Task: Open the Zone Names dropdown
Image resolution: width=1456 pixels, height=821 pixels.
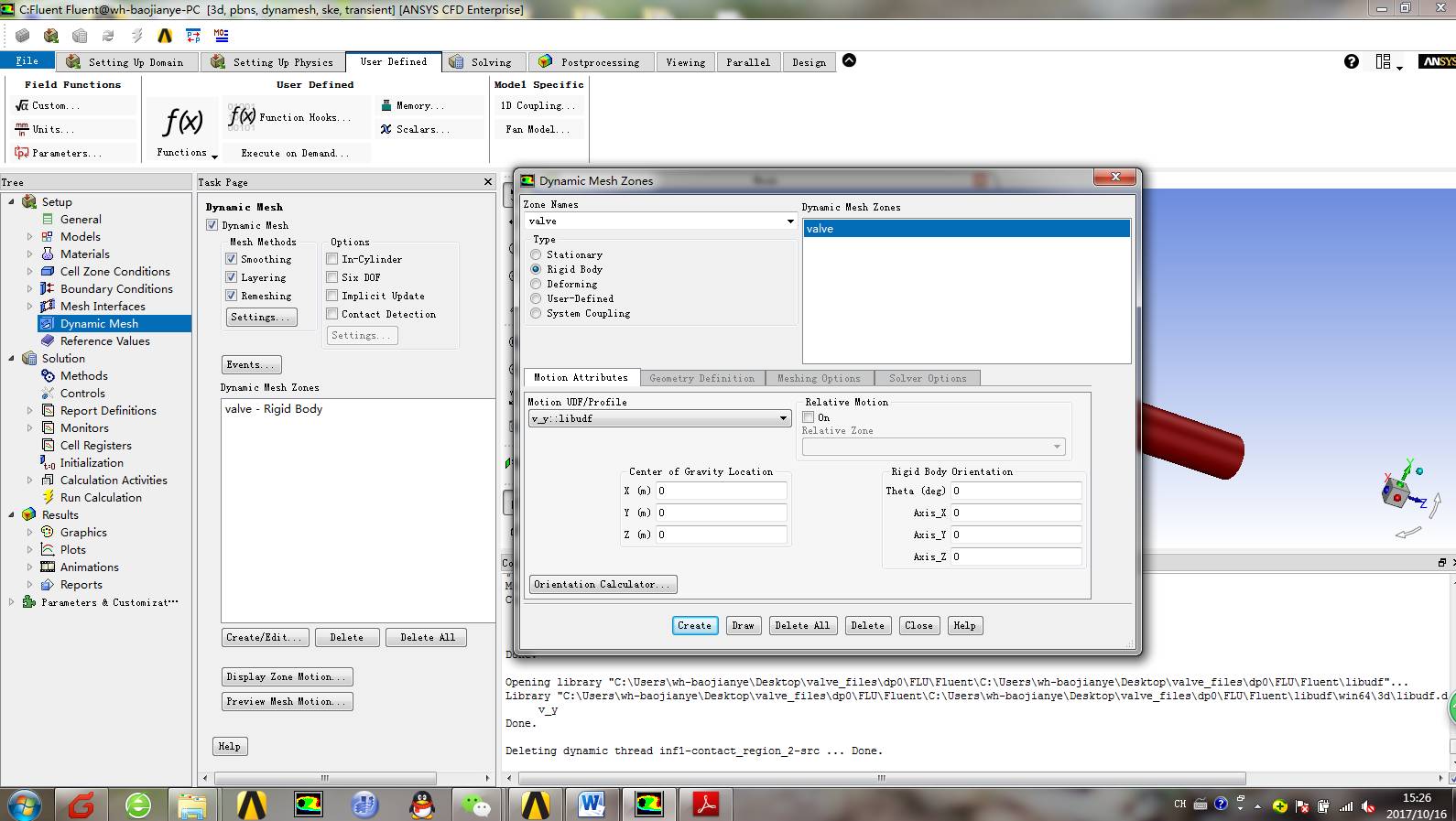Action: pos(789,221)
